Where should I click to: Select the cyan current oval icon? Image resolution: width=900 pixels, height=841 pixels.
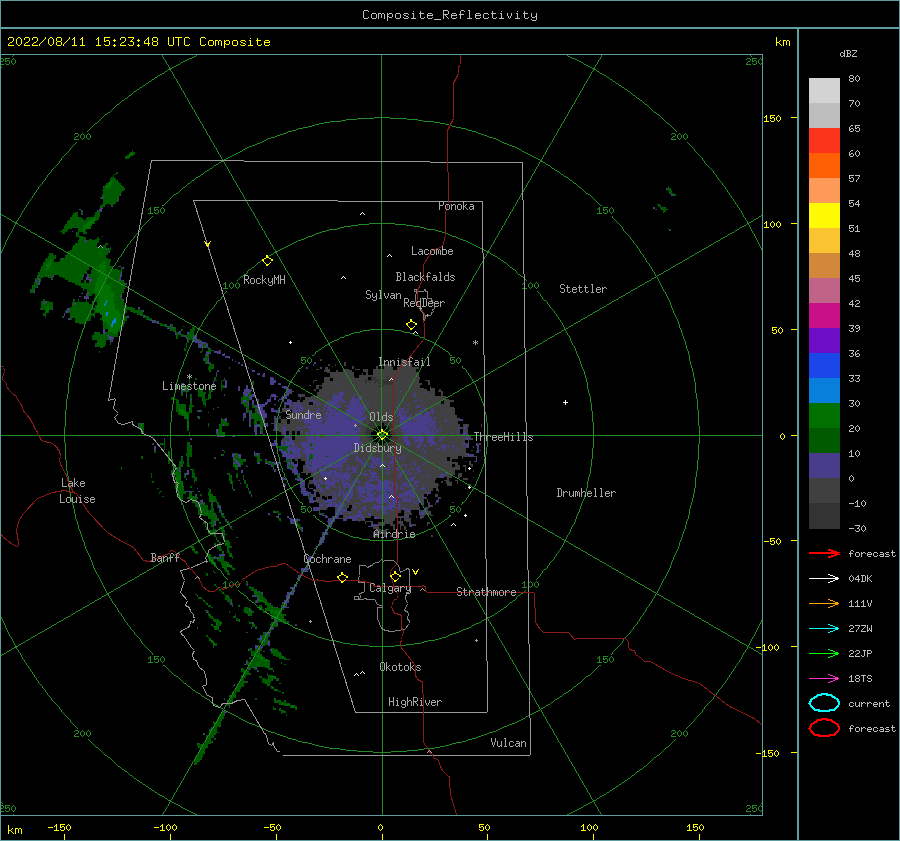[824, 703]
